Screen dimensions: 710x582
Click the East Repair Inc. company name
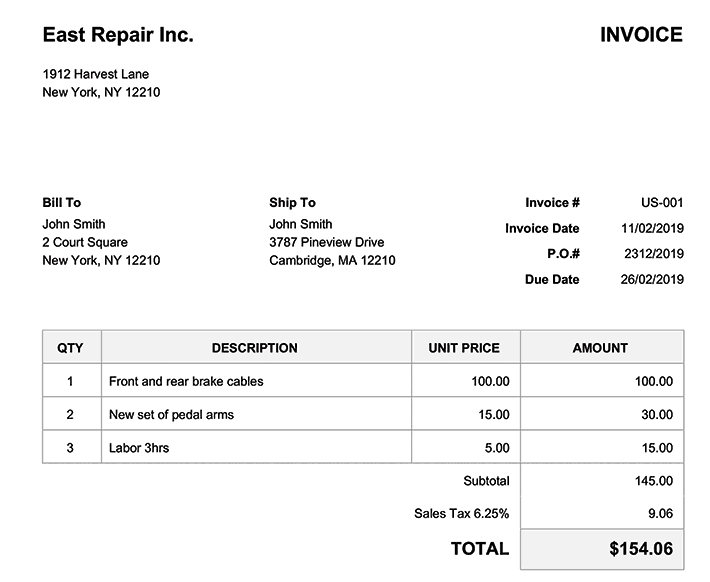coord(118,35)
